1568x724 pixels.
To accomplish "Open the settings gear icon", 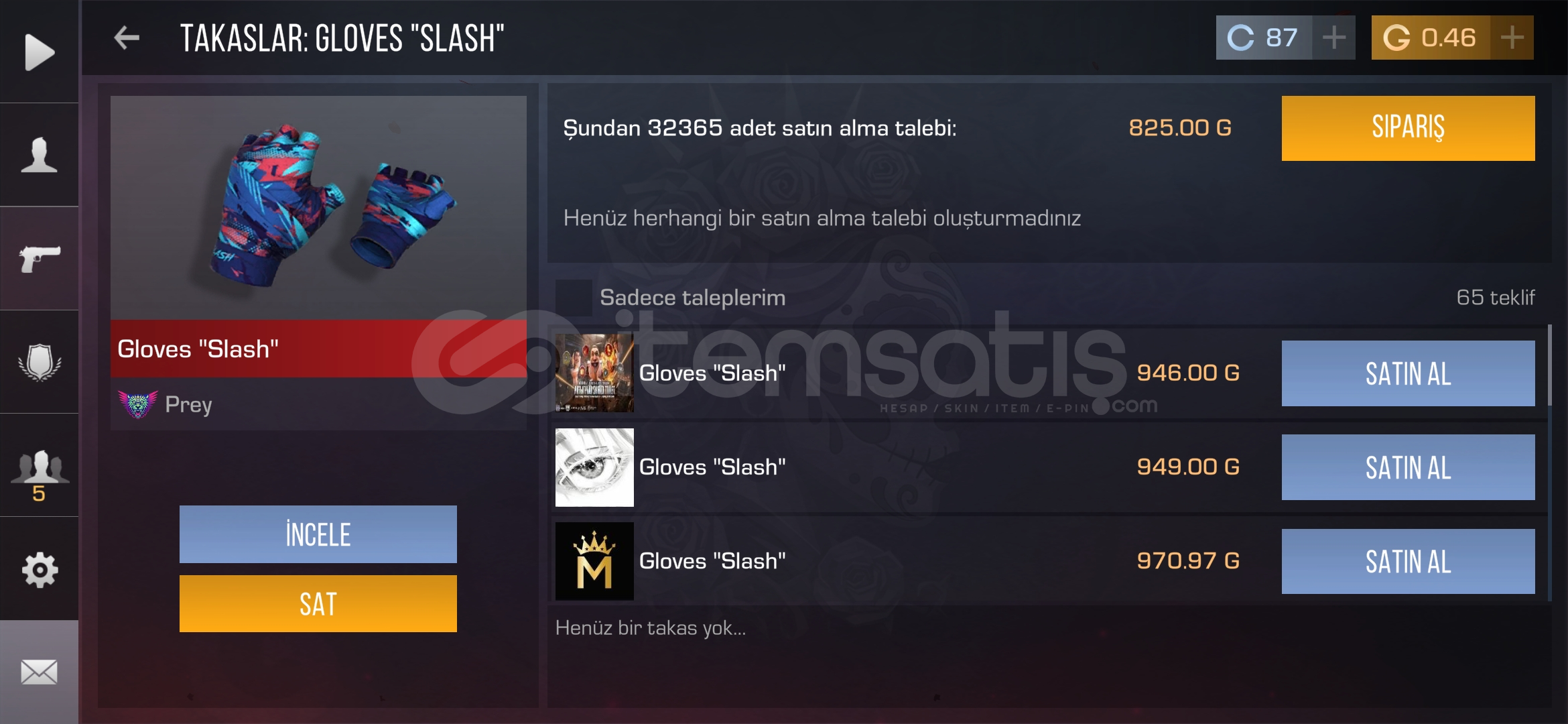I will click(40, 570).
